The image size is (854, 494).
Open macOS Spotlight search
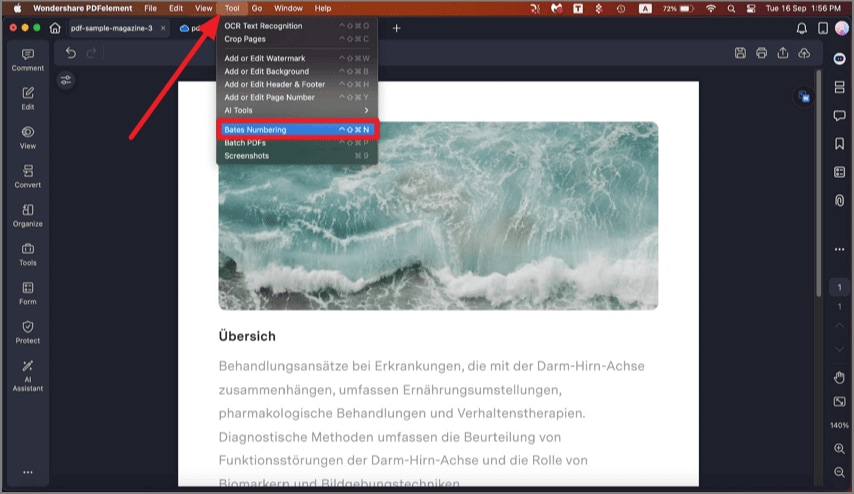[x=731, y=8]
